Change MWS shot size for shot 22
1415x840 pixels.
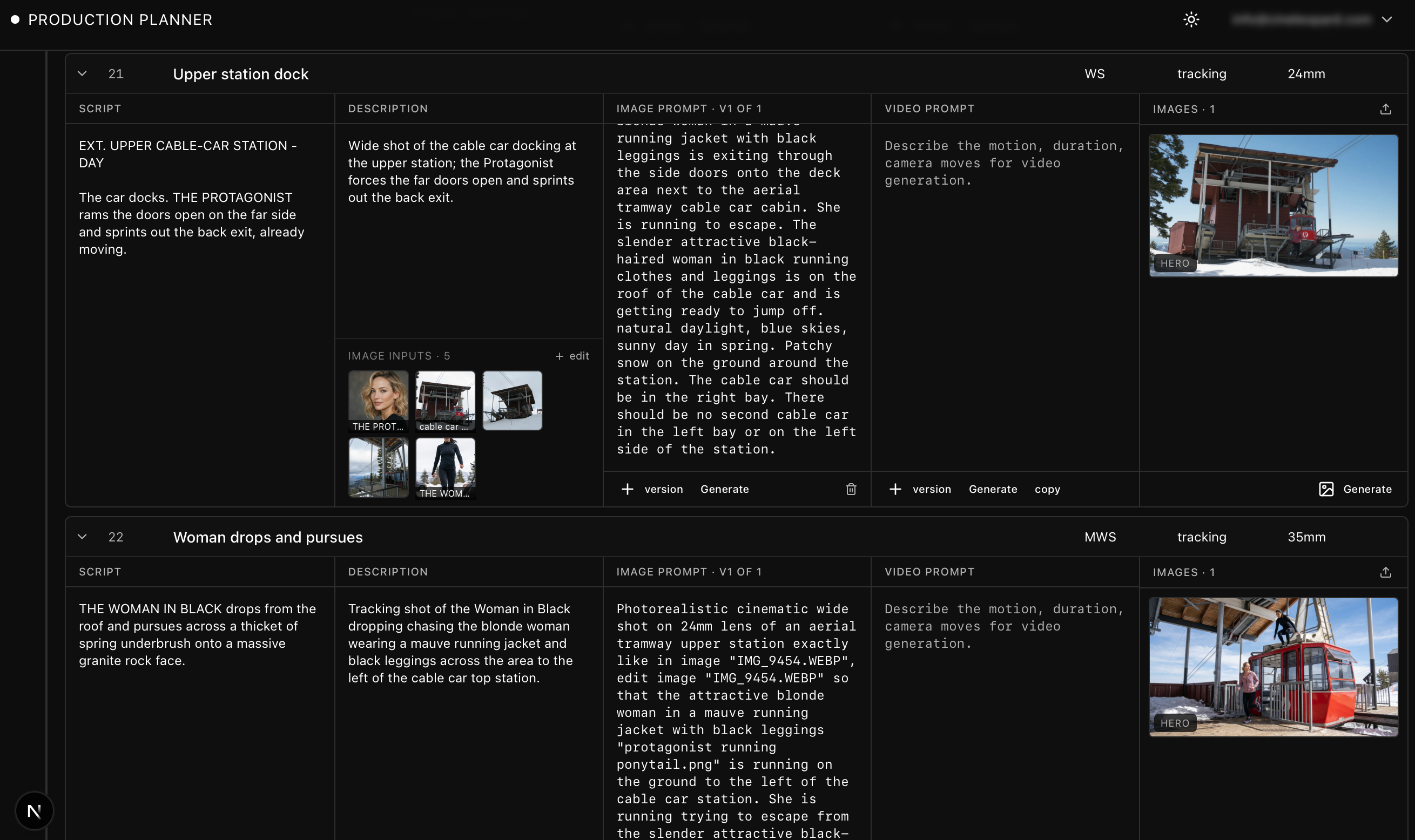point(1100,537)
